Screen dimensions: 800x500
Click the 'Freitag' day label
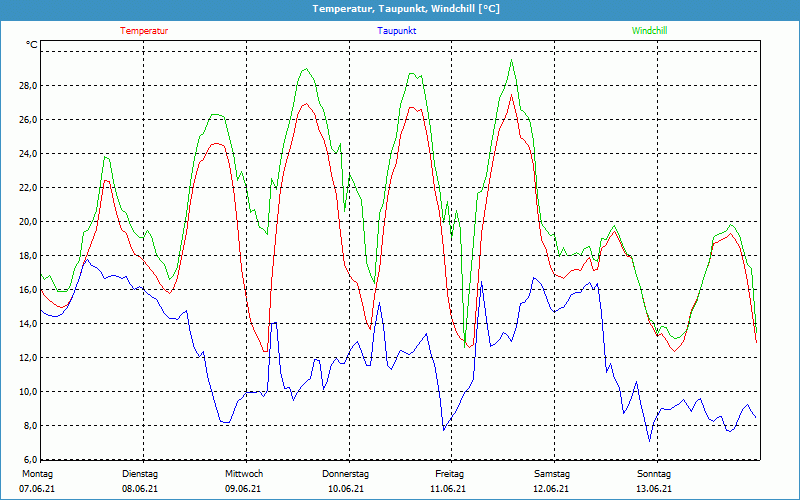tap(449, 474)
